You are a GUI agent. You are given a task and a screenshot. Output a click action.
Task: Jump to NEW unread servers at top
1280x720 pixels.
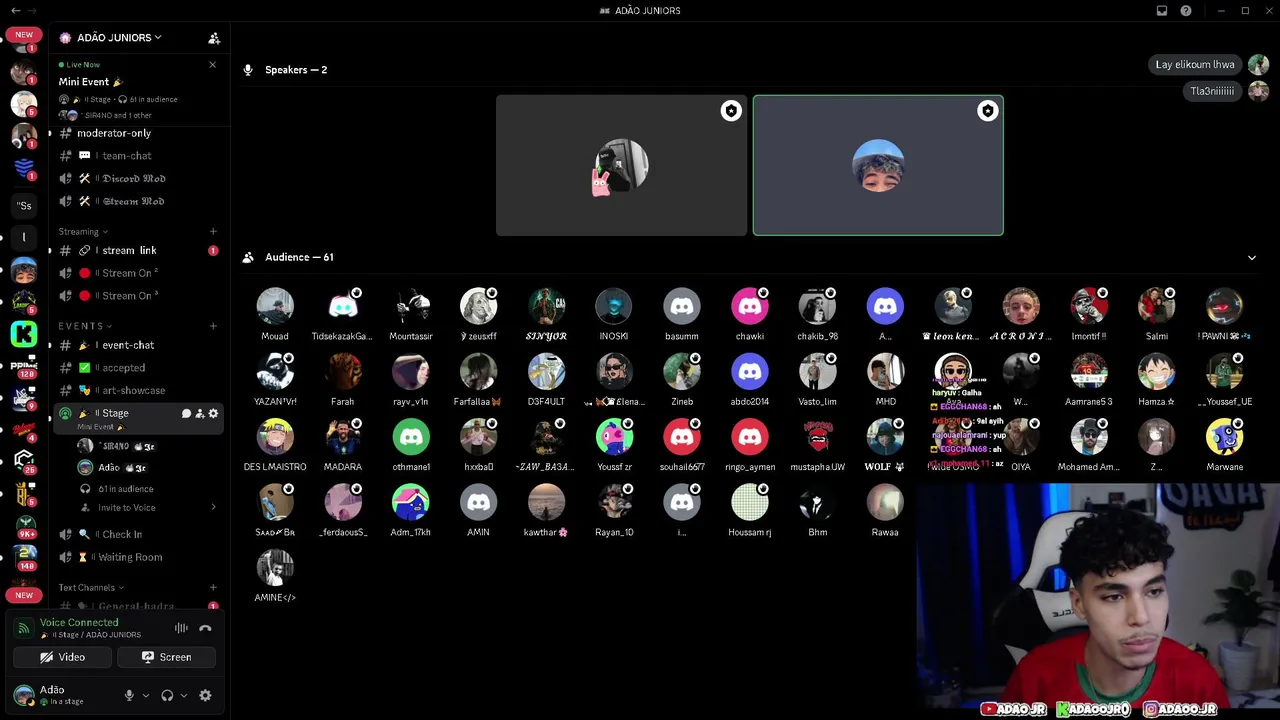(24, 35)
